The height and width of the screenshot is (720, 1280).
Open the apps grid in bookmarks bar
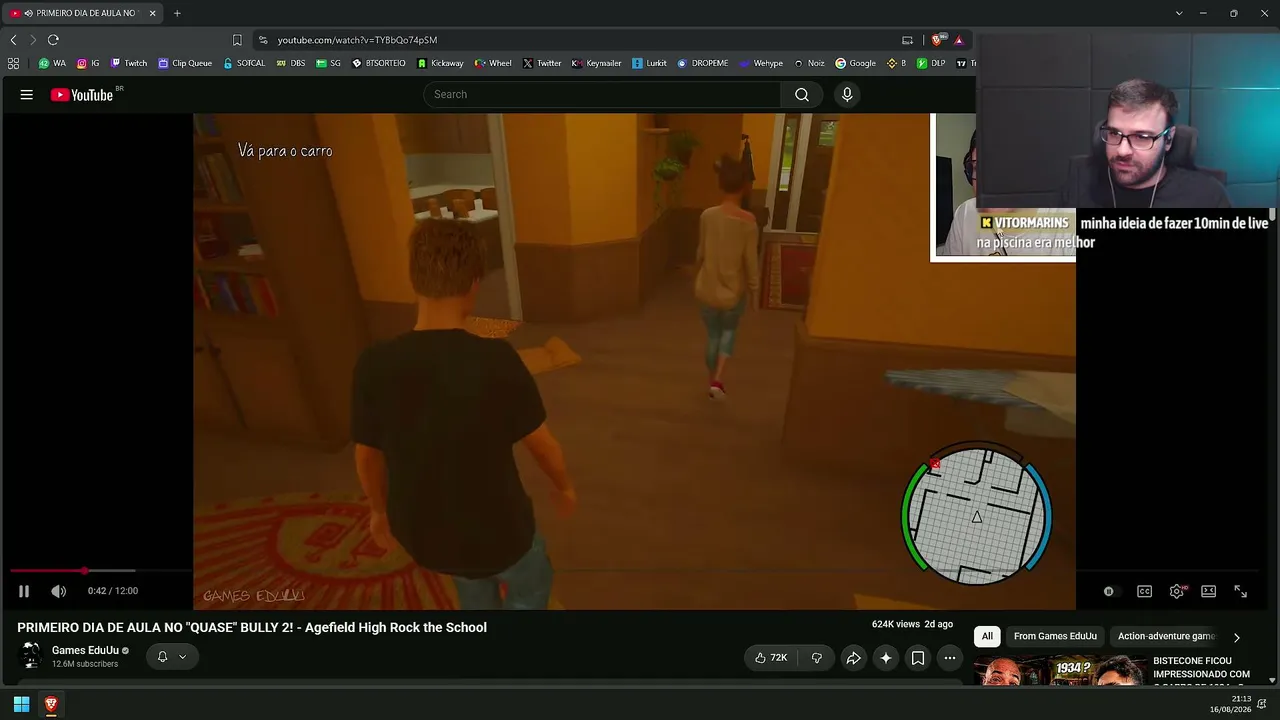[13, 63]
